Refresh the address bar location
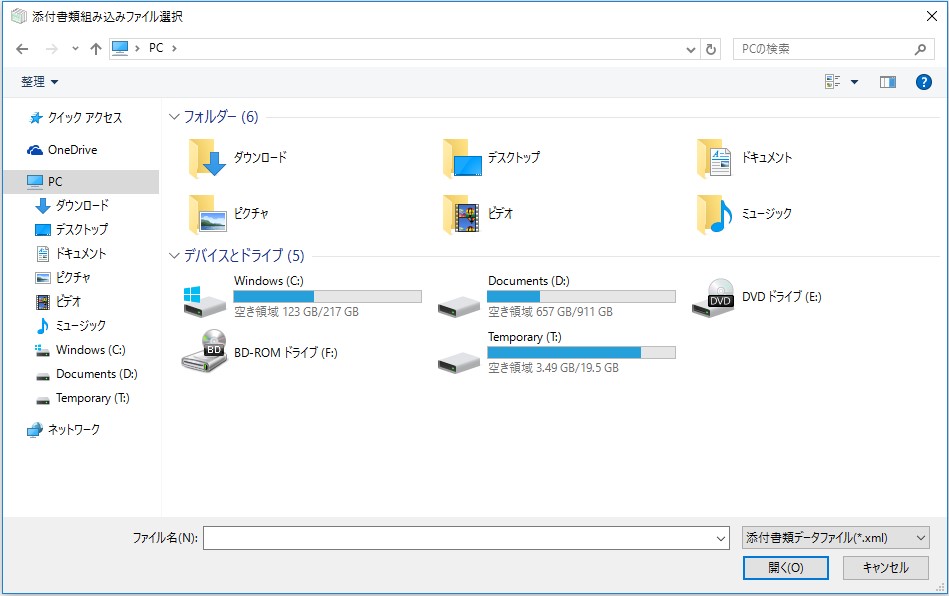Image resolution: width=949 pixels, height=596 pixels. [x=711, y=49]
